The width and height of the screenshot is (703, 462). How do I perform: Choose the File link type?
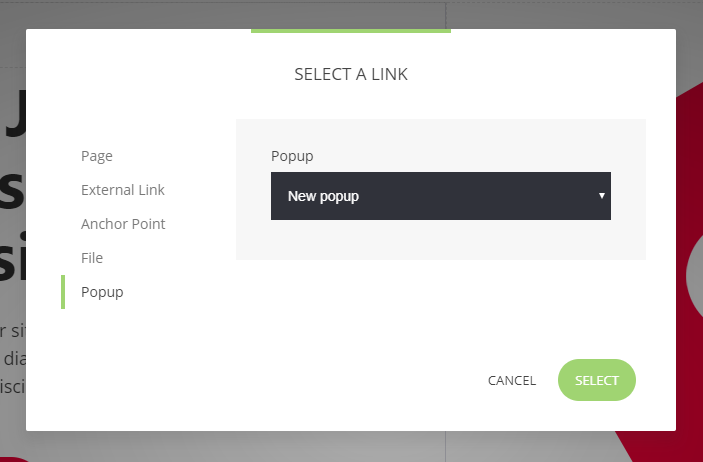(92, 258)
